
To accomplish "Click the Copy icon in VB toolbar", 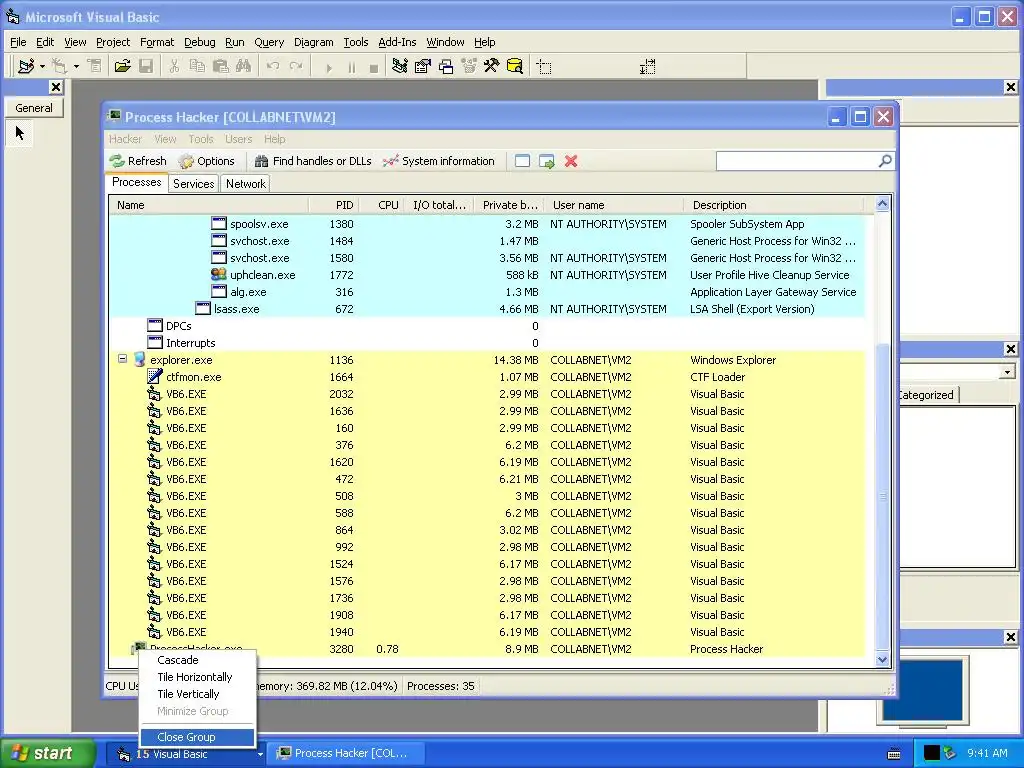I will click(197, 66).
